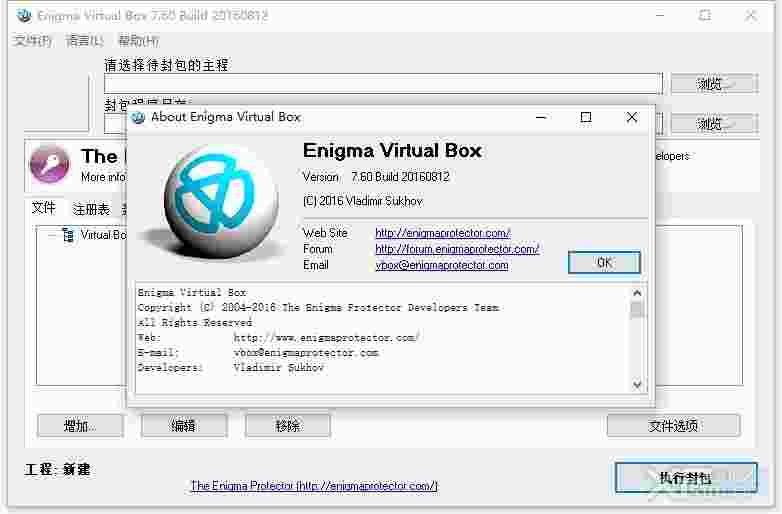Click the main window title bar app icon
Screen dimensions: 782x514
[24, 16]
